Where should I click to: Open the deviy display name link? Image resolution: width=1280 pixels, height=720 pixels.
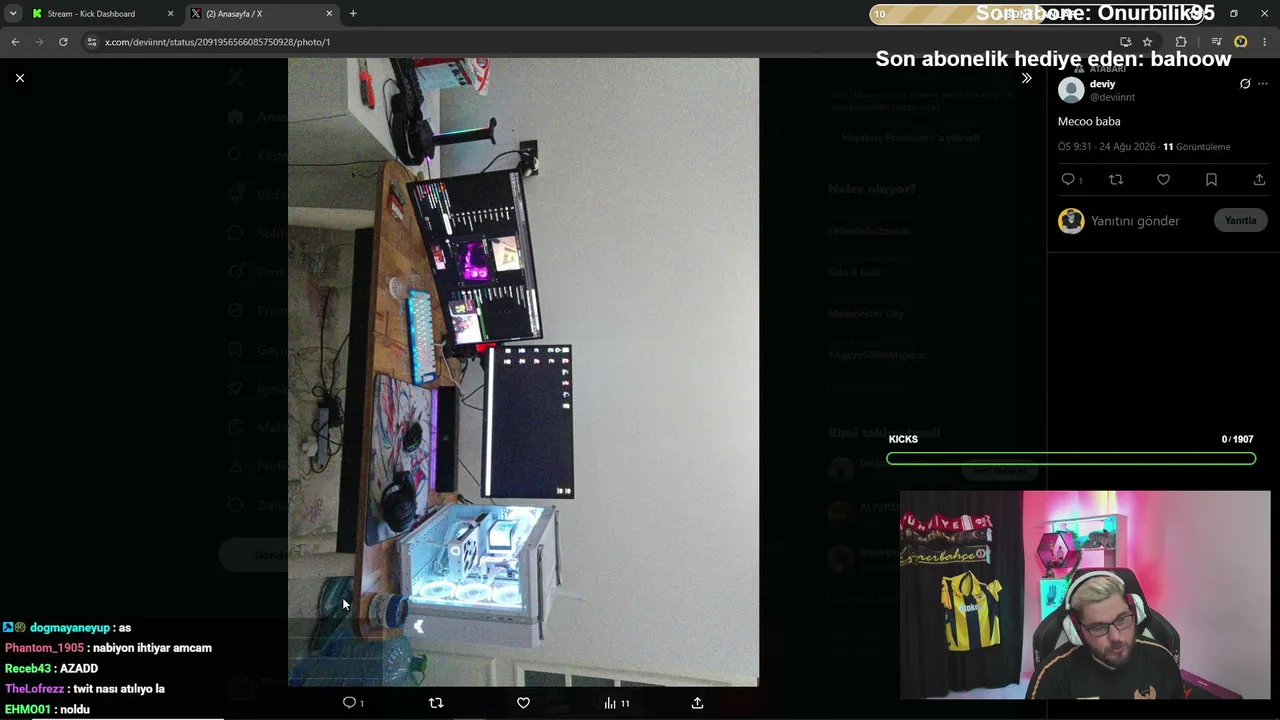(x=1102, y=84)
